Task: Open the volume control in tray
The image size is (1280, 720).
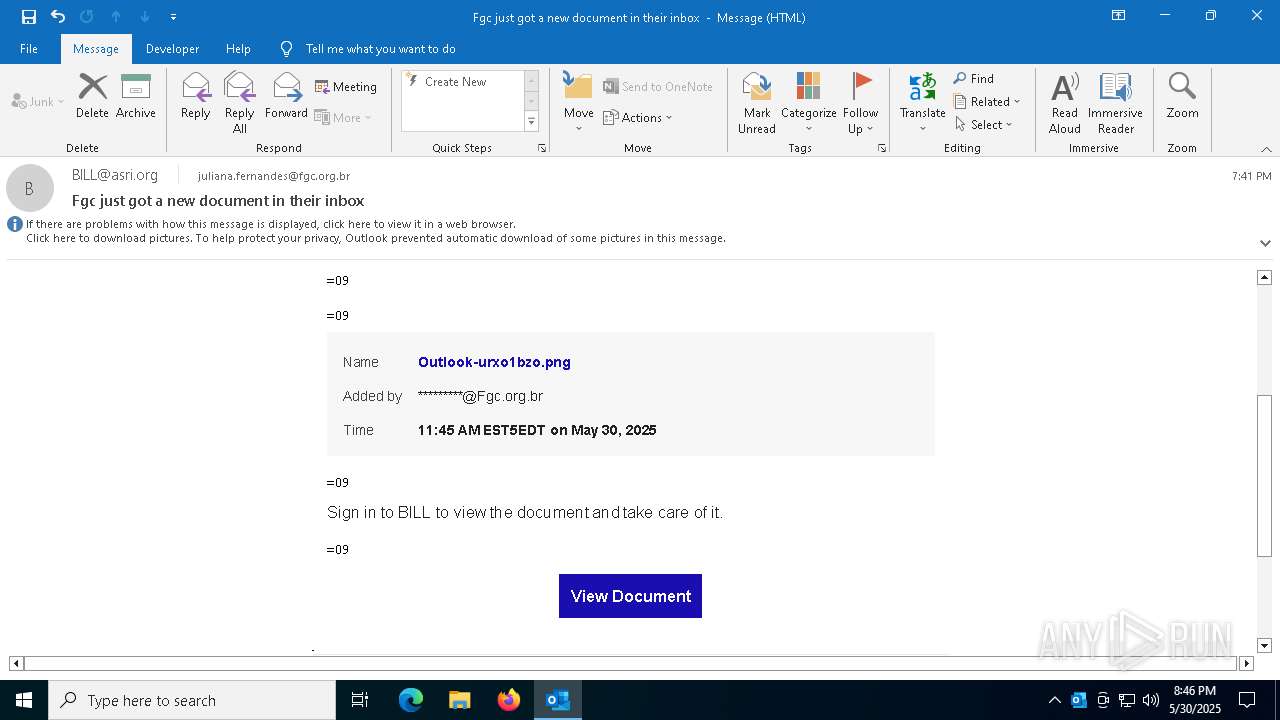Action: pos(1151,700)
